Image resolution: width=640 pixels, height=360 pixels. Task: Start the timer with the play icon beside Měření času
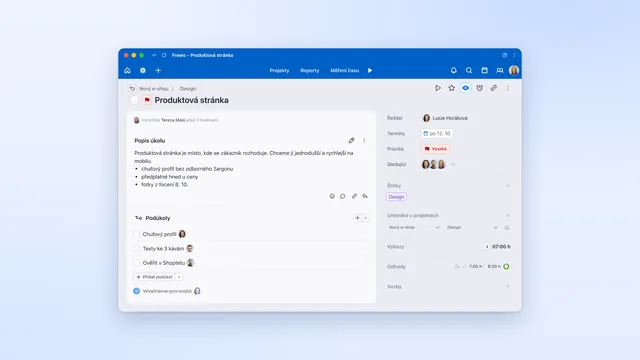point(370,71)
